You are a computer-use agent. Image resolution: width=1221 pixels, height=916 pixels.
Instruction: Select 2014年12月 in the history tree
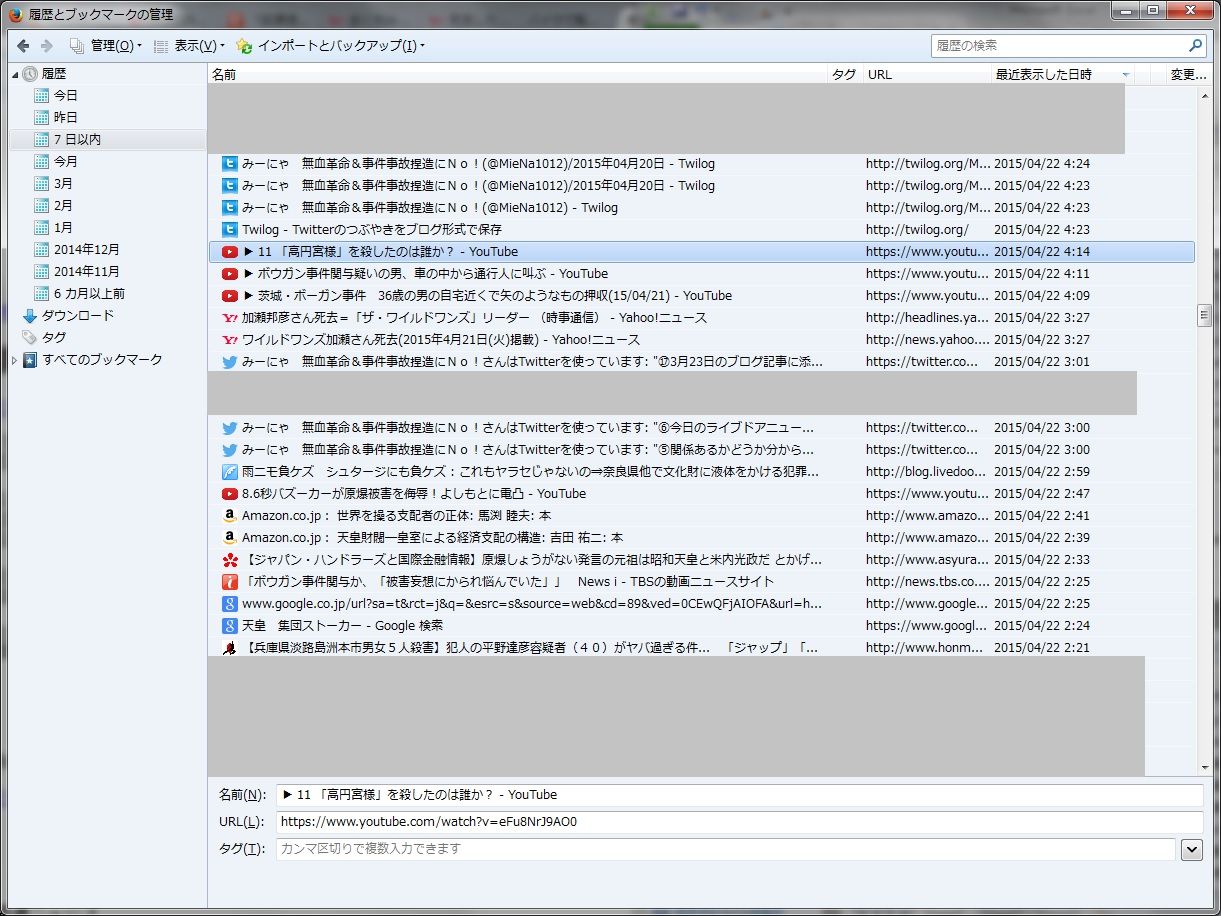[86, 250]
